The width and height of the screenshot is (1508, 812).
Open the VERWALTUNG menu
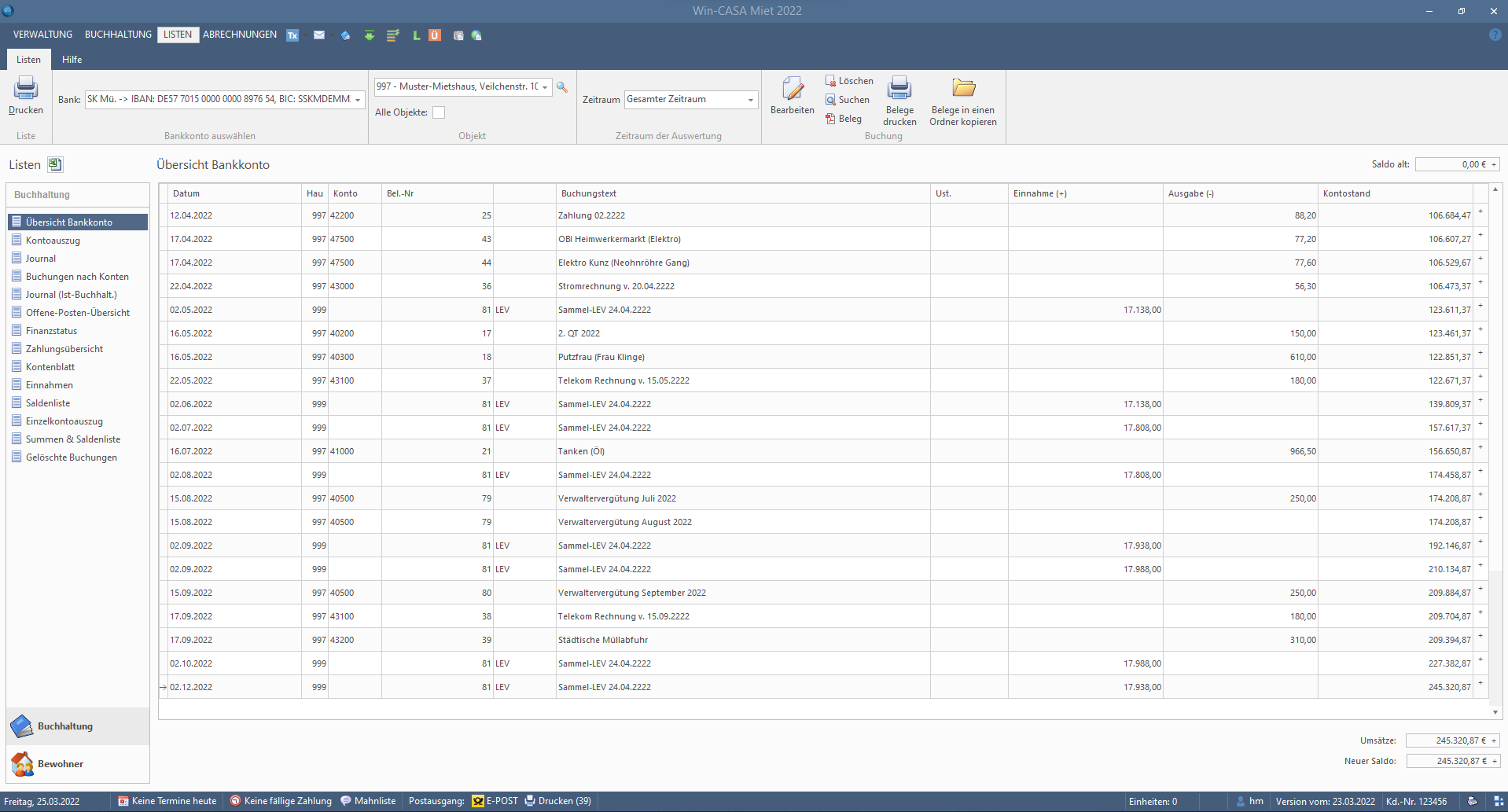pyautogui.click(x=42, y=35)
